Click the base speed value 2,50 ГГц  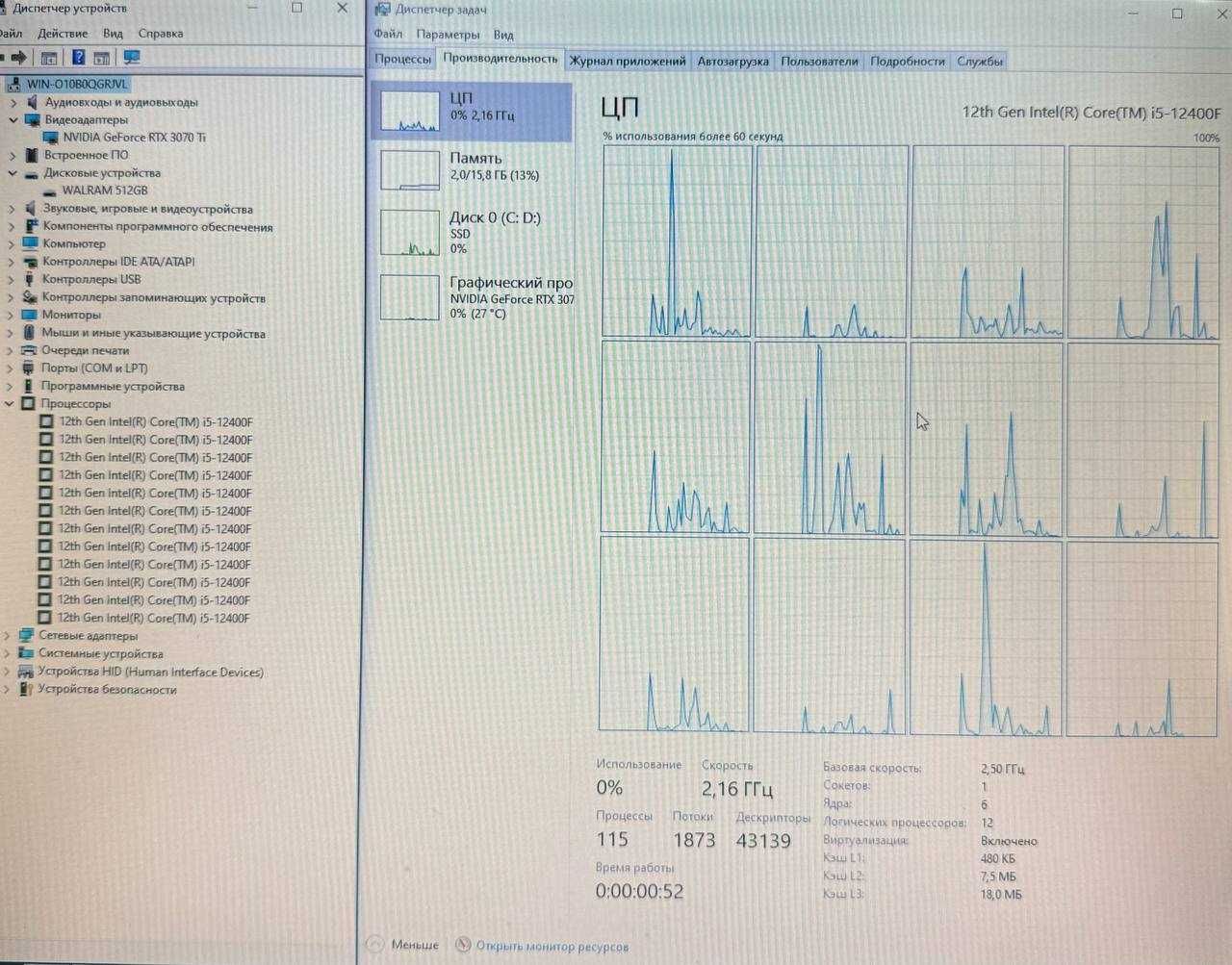point(1003,769)
